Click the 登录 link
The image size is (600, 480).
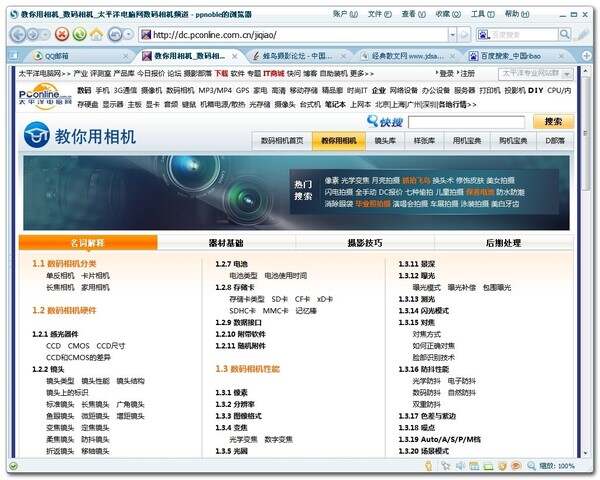pos(446,73)
